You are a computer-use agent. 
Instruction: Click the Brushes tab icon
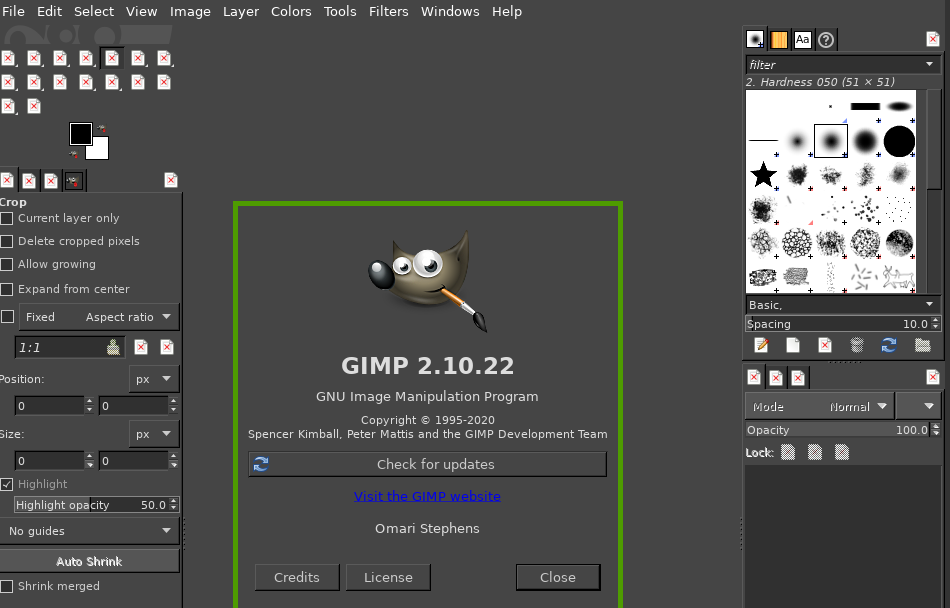[x=756, y=40]
